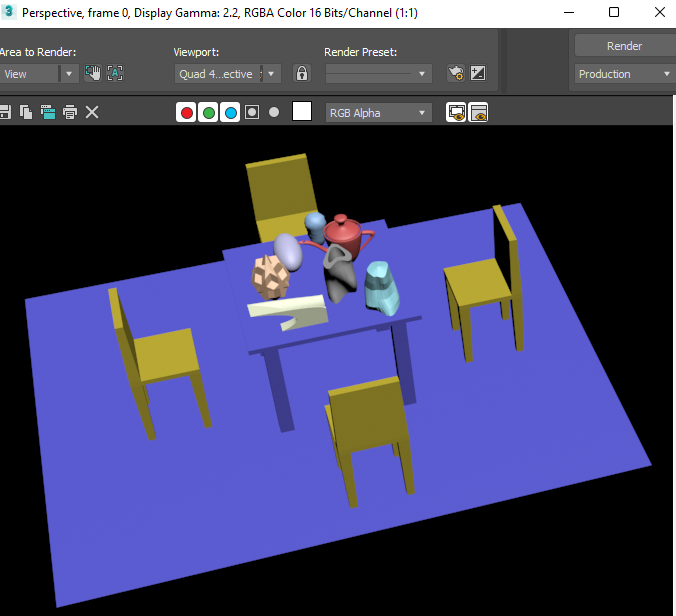Toggle UI overlay display icon
676x616 pixels.
[x=456, y=113]
